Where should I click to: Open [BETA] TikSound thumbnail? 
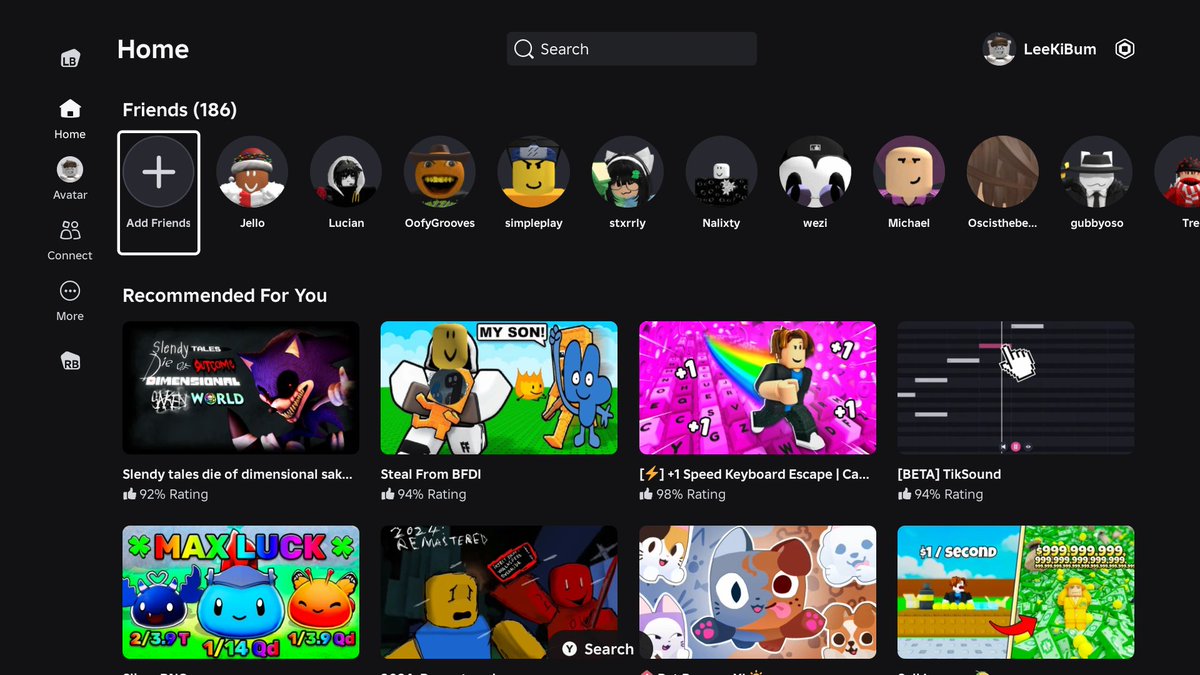(x=1016, y=388)
